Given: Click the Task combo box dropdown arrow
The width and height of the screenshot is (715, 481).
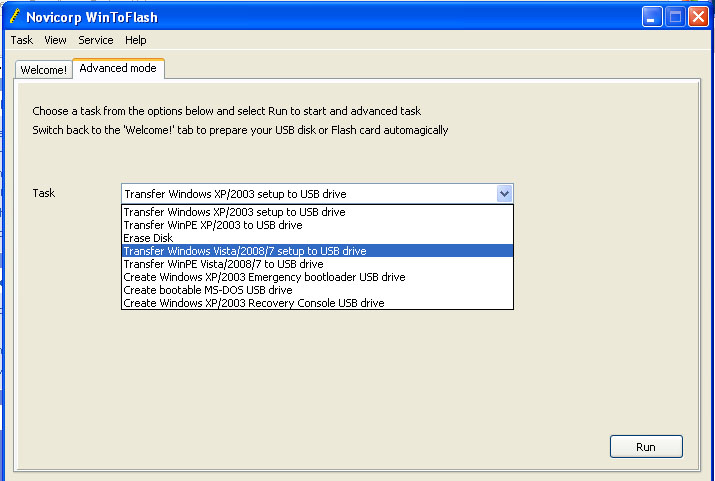Looking at the screenshot, I should point(504,194).
